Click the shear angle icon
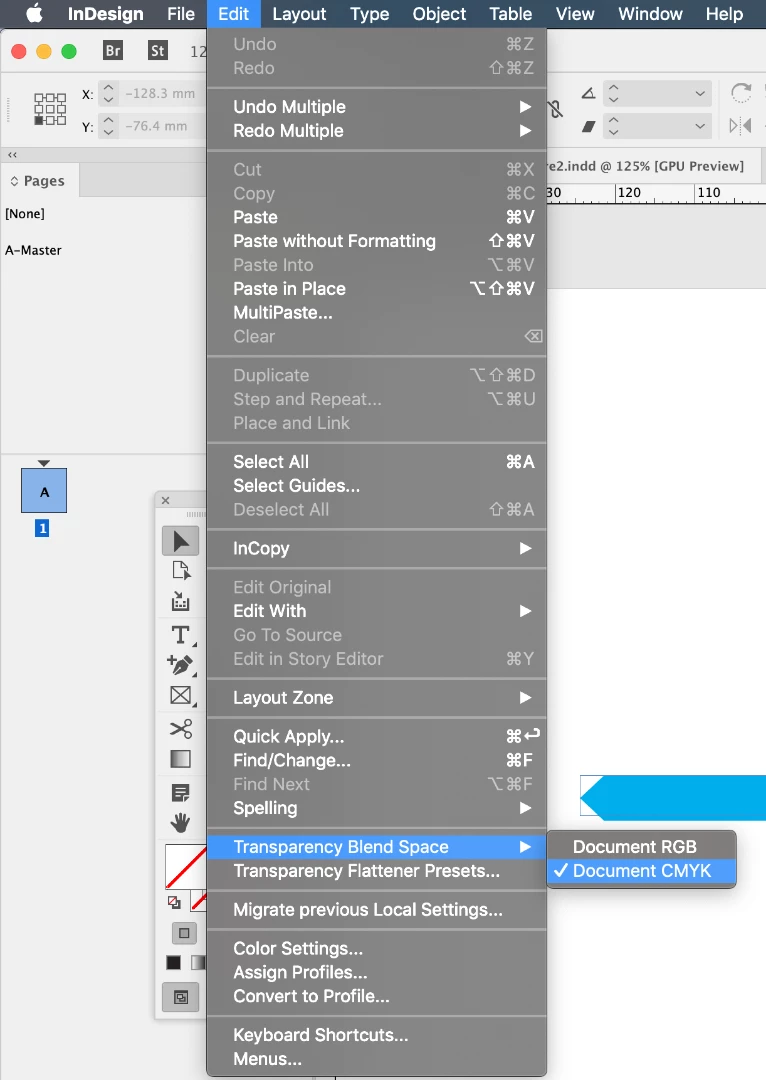Image resolution: width=766 pixels, height=1080 pixels. point(588,126)
